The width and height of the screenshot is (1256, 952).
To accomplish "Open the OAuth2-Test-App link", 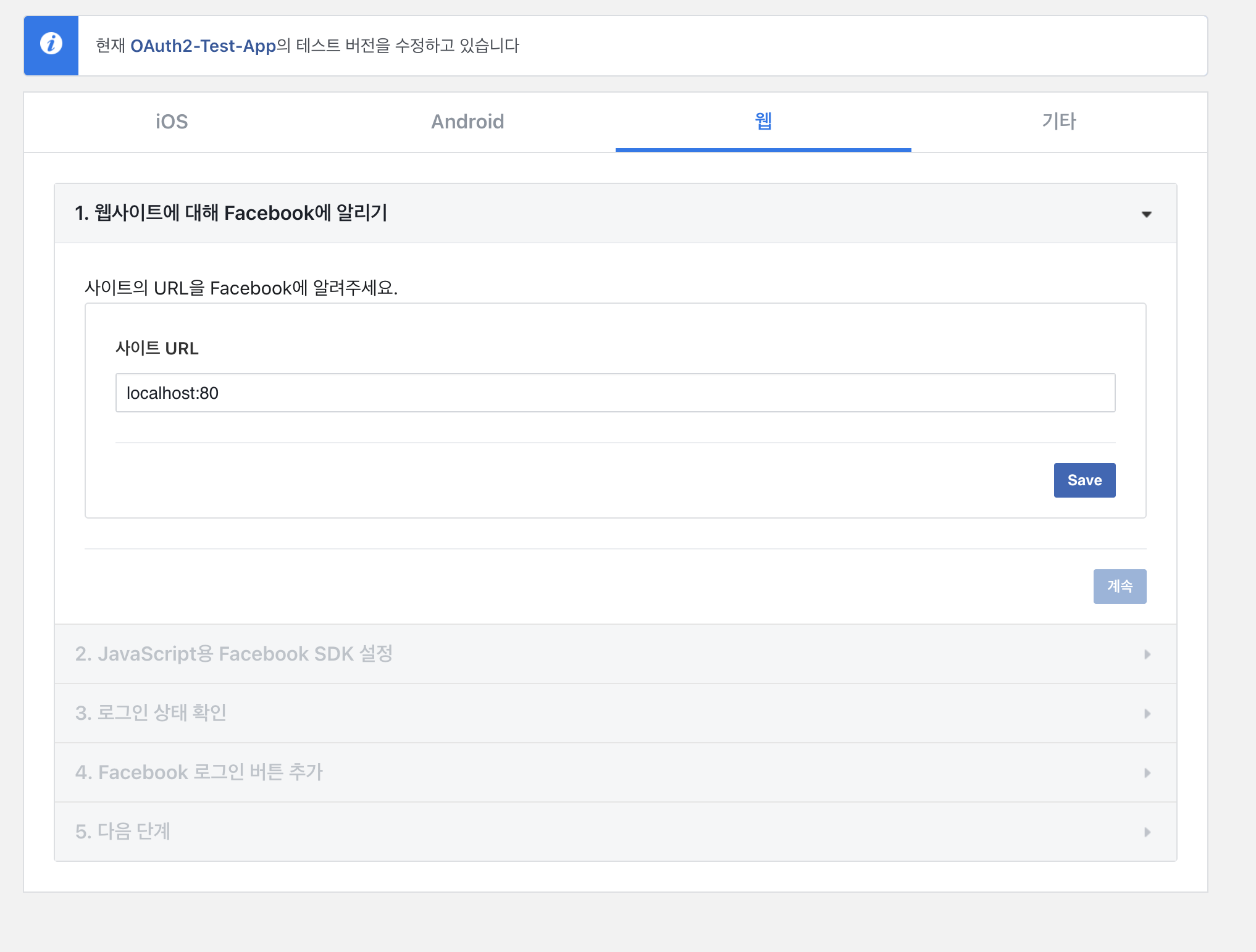I will [x=203, y=46].
